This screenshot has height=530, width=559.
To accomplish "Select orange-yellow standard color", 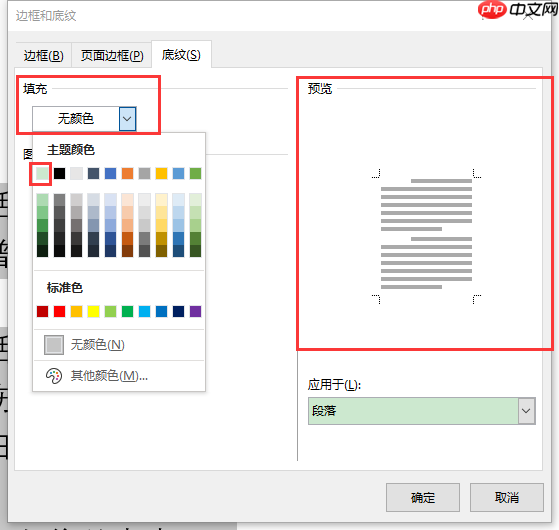I will pos(76,312).
